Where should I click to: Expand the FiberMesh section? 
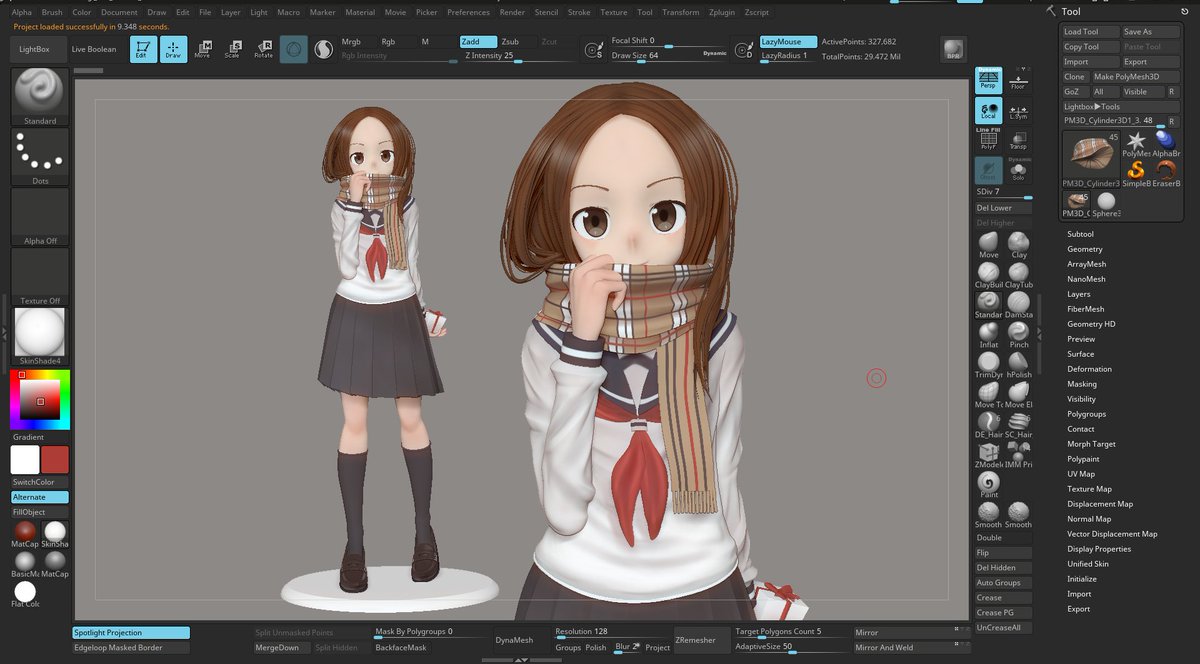coord(1085,309)
